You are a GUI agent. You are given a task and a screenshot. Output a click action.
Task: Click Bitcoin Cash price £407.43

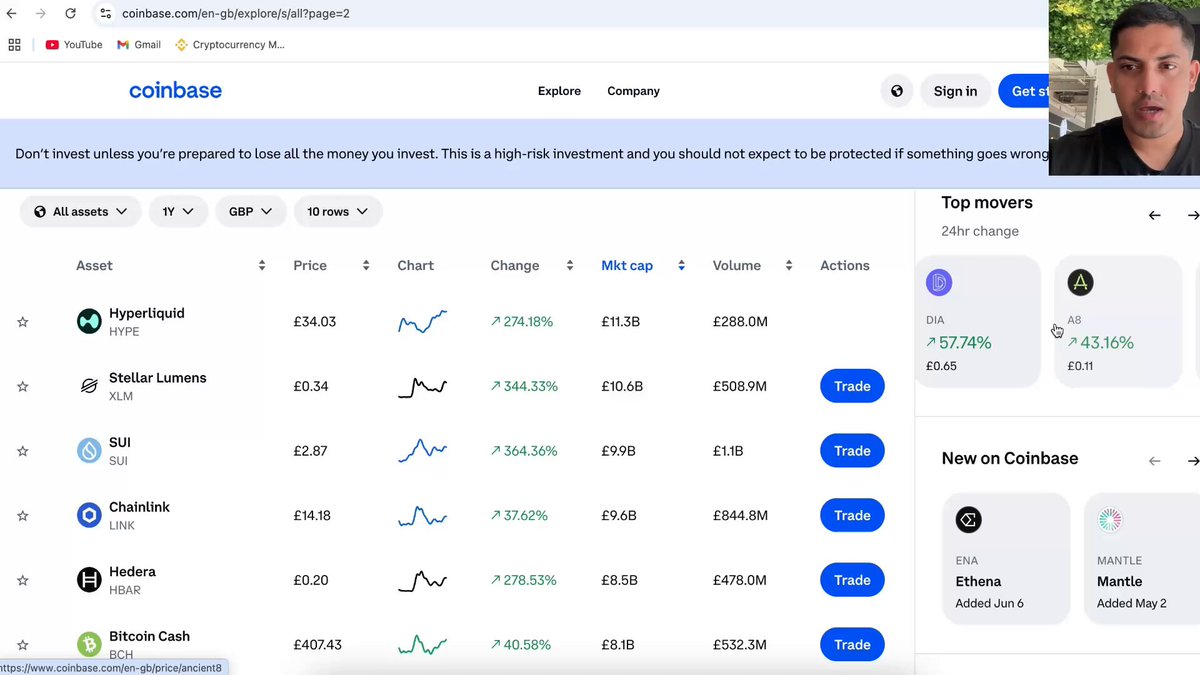318,645
